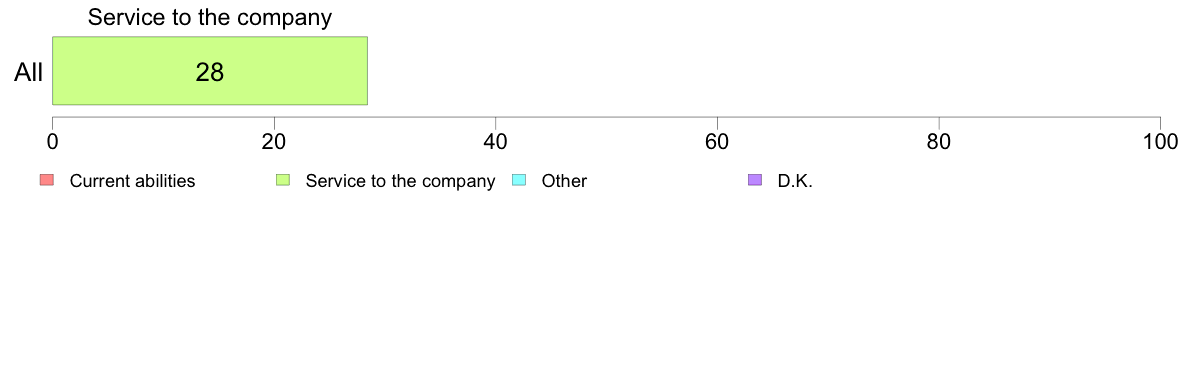Click the 60 axis tick label
The height and width of the screenshot is (368, 1188).
click(x=717, y=142)
